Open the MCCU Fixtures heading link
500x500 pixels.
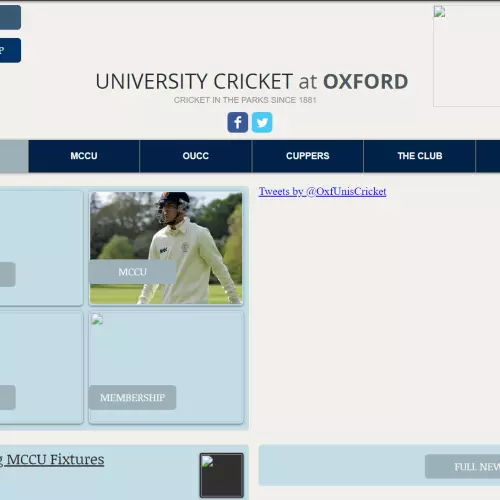[52, 460]
